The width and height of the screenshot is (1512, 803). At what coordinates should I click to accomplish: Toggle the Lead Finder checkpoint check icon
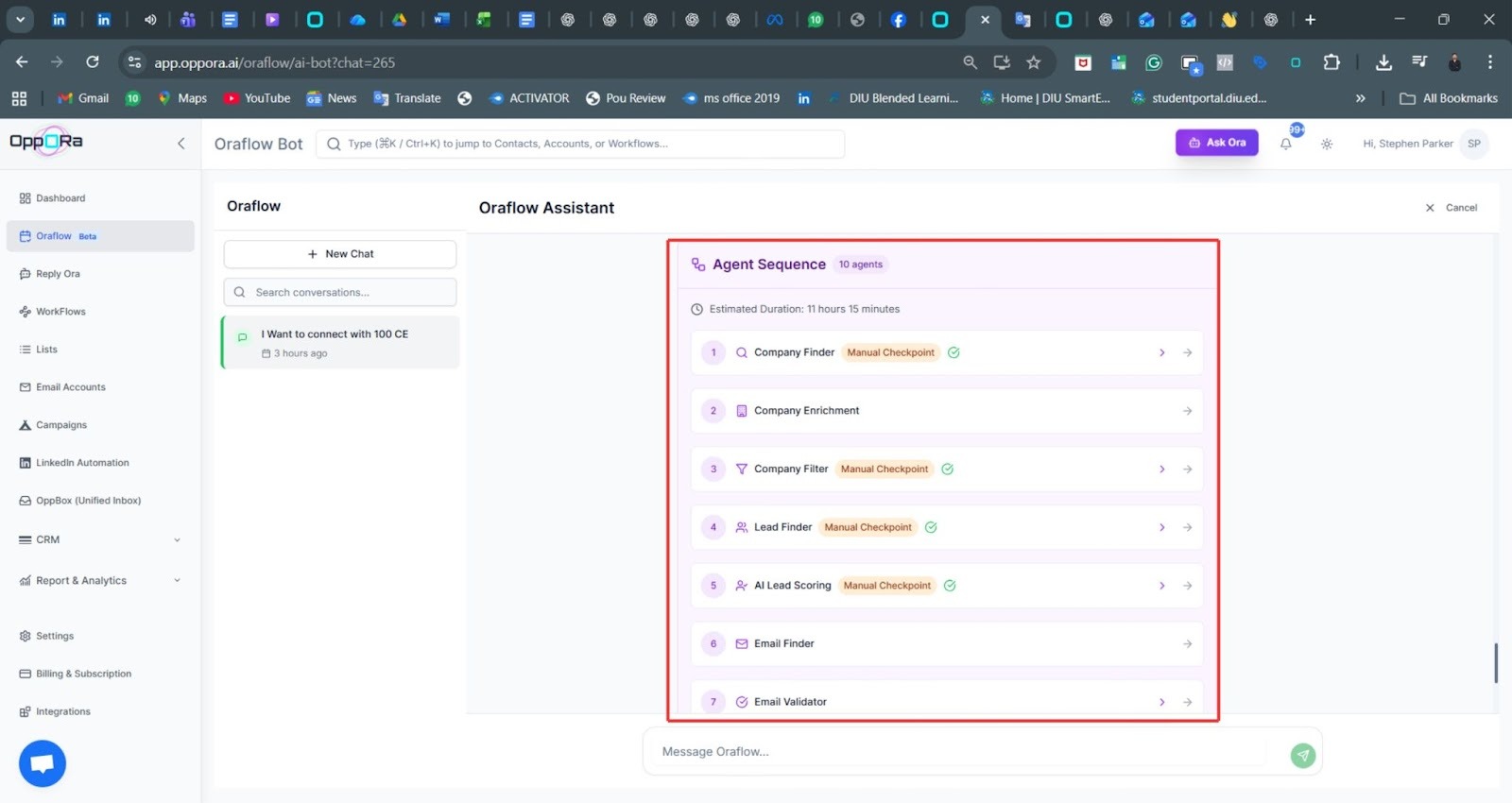[x=931, y=528]
